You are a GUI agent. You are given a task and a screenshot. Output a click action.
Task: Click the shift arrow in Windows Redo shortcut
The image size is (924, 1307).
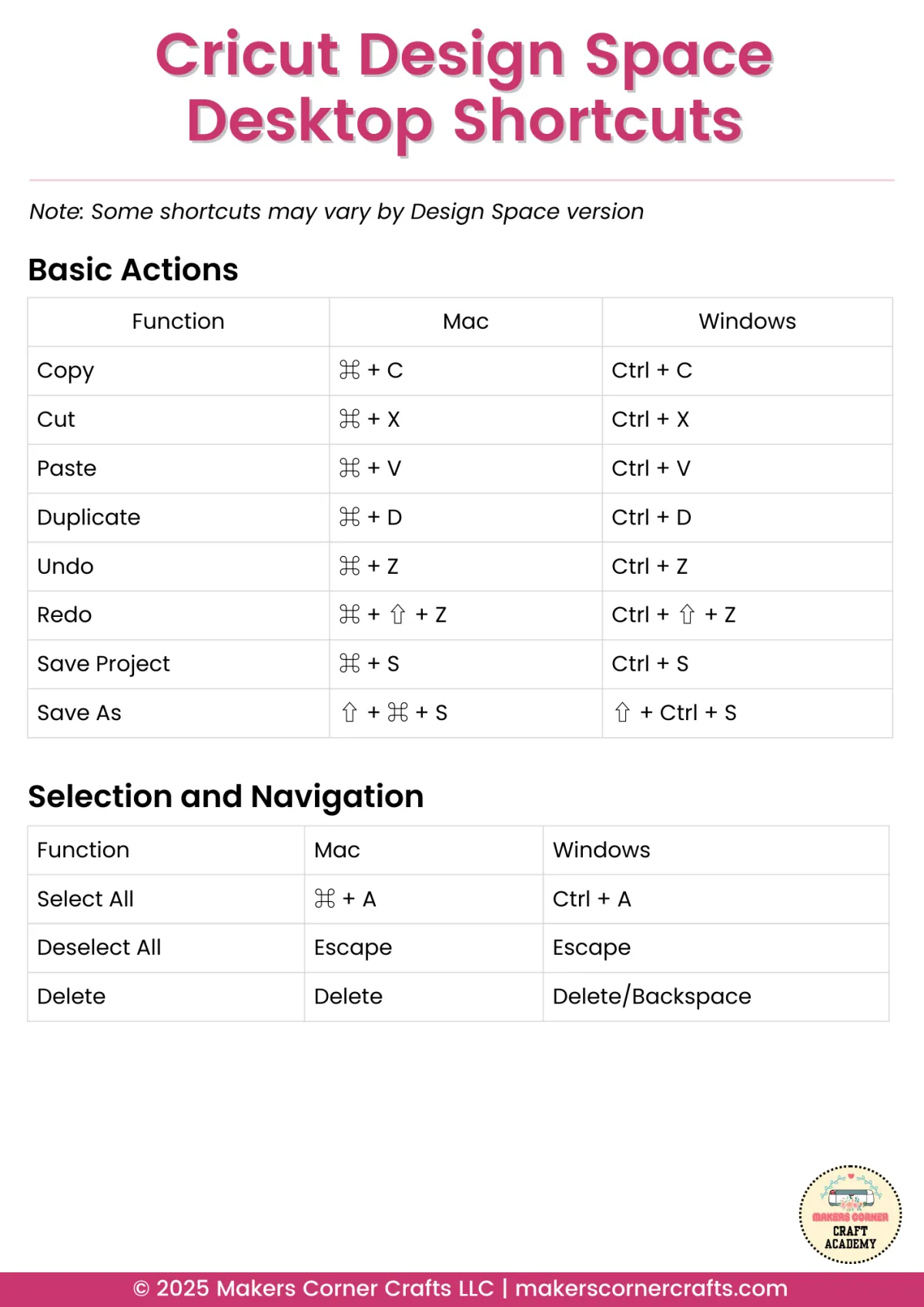tap(687, 615)
